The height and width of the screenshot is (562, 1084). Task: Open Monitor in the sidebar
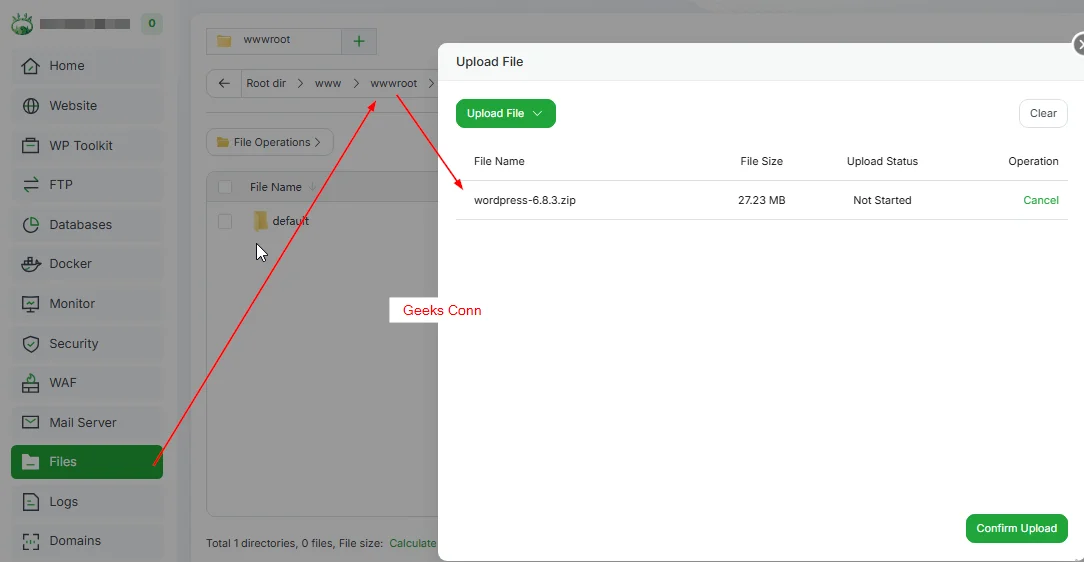point(87,303)
